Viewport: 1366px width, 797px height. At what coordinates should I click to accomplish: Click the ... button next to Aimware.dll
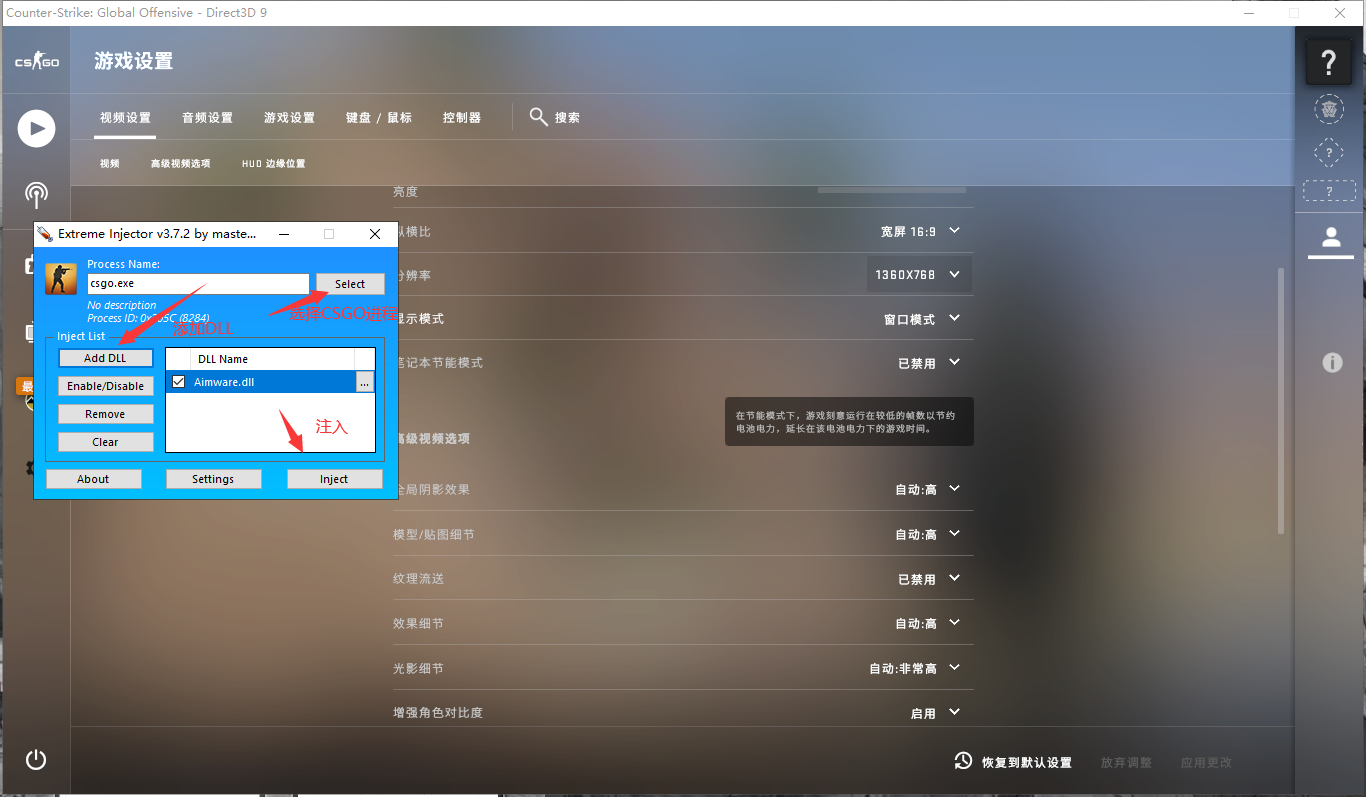[364, 382]
